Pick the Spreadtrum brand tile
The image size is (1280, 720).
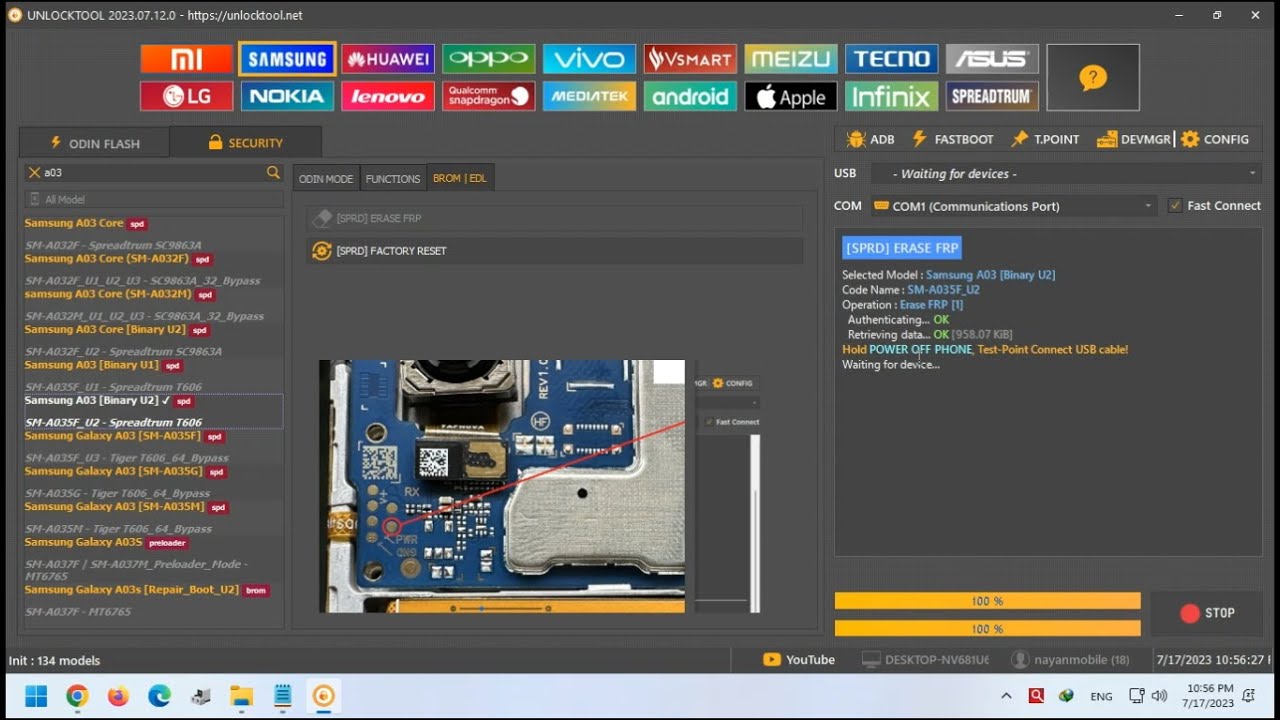tap(992, 96)
